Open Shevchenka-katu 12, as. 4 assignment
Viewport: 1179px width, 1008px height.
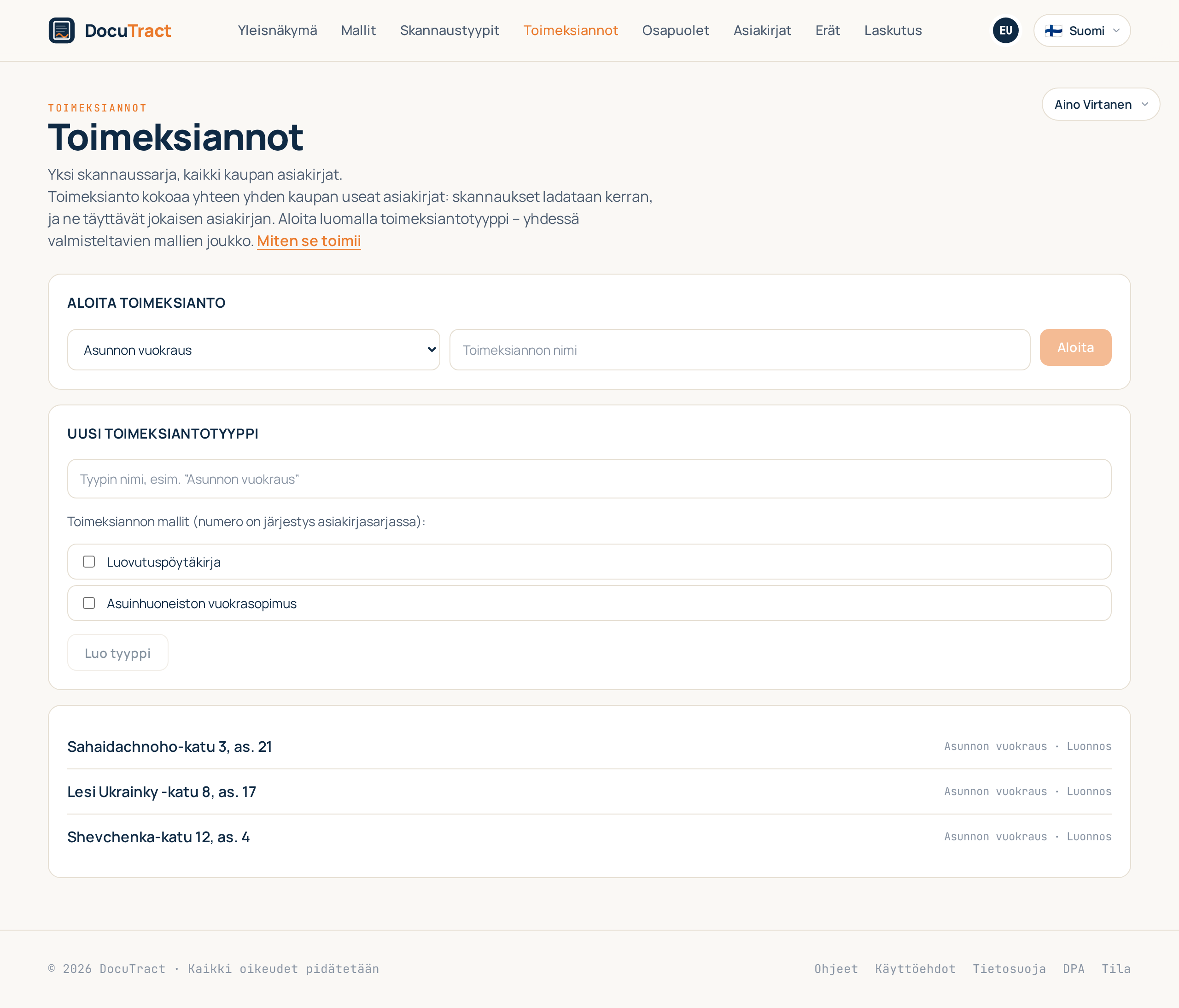589,837
